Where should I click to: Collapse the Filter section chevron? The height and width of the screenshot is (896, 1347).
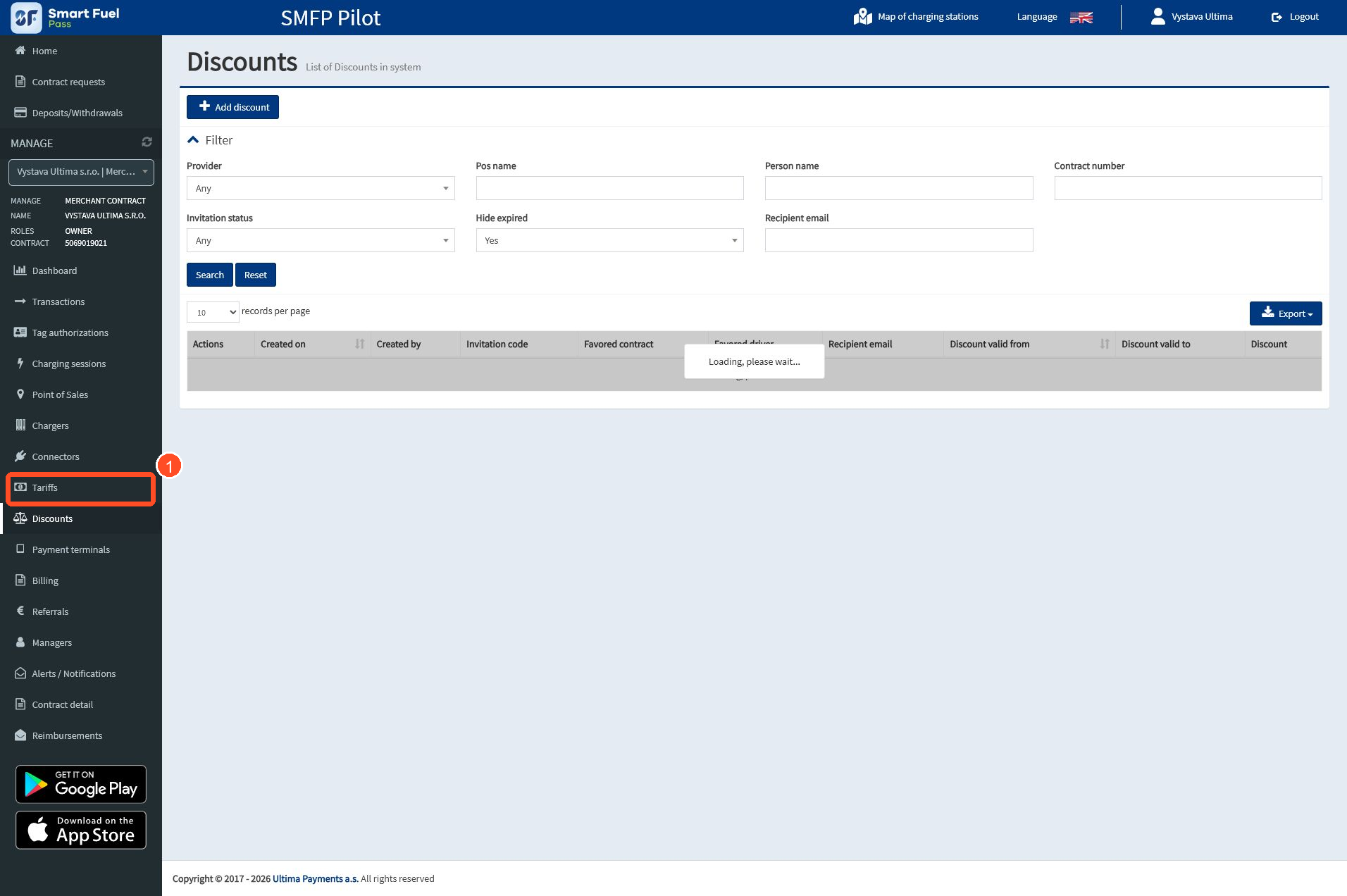coord(193,140)
